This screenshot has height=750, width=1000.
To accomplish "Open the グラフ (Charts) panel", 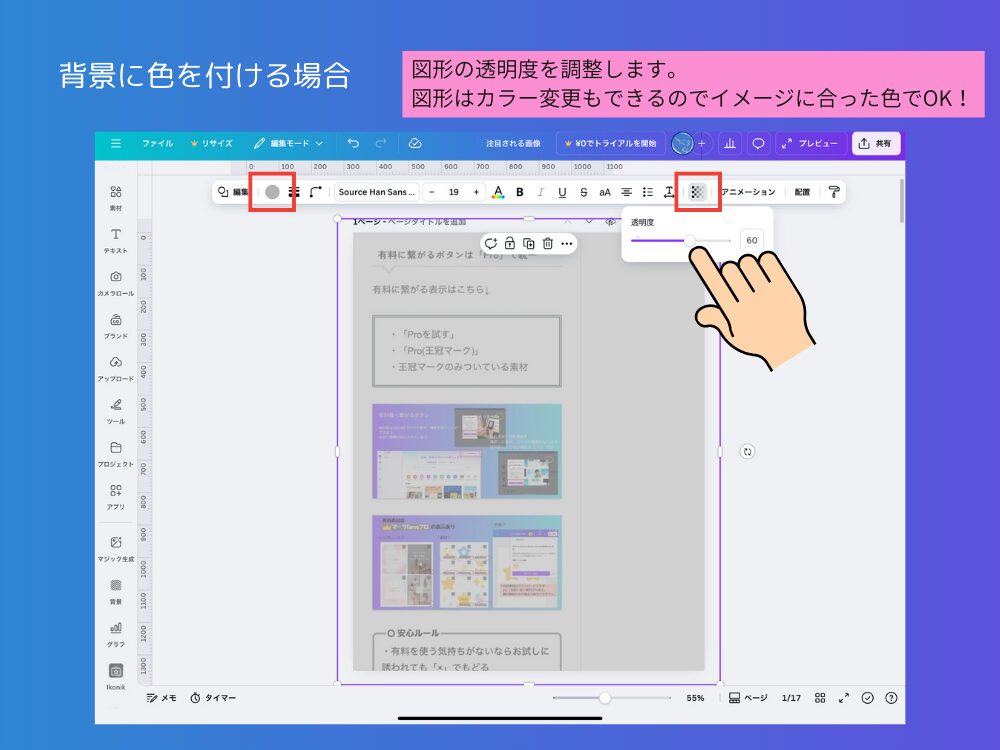I will 115,632.
